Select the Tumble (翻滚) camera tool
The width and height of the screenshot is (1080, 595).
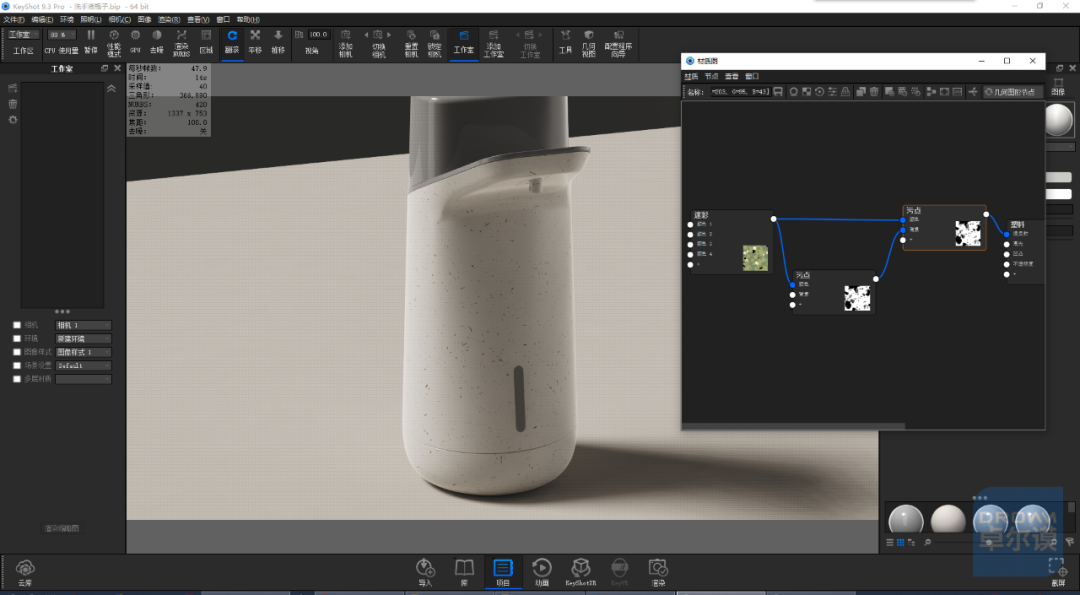tap(232, 42)
